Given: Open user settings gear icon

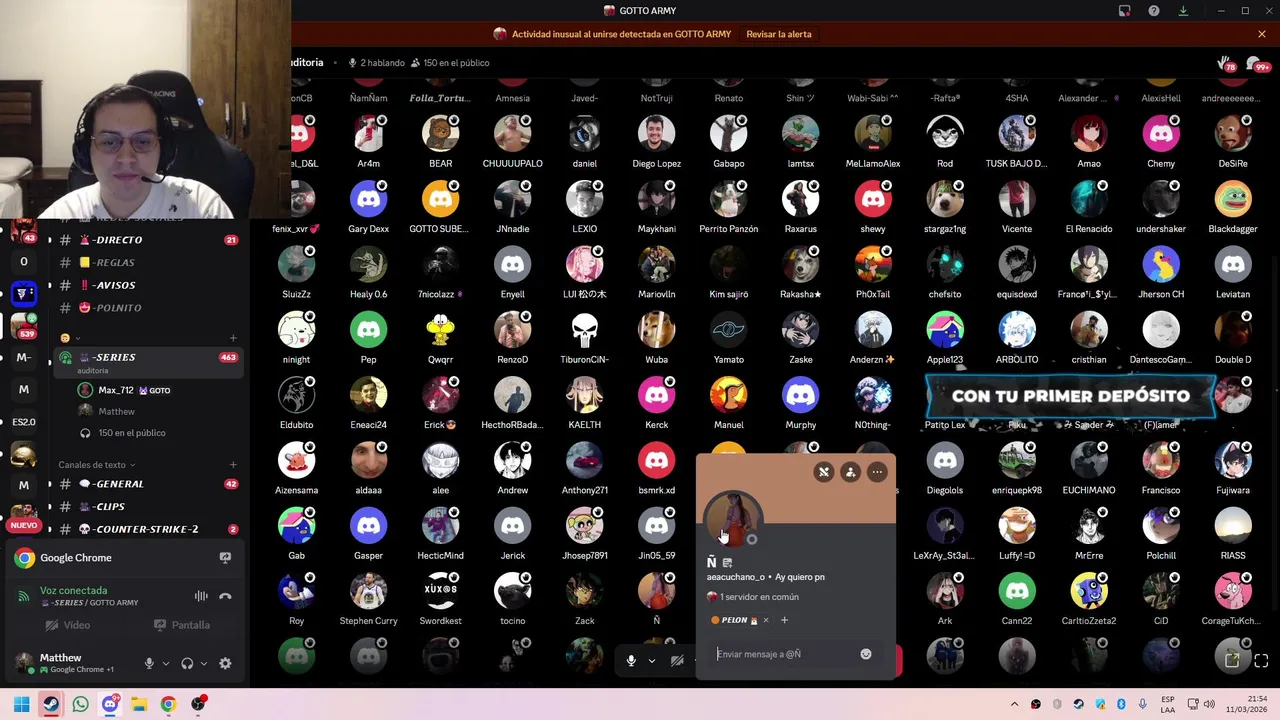Looking at the screenshot, I should point(225,663).
